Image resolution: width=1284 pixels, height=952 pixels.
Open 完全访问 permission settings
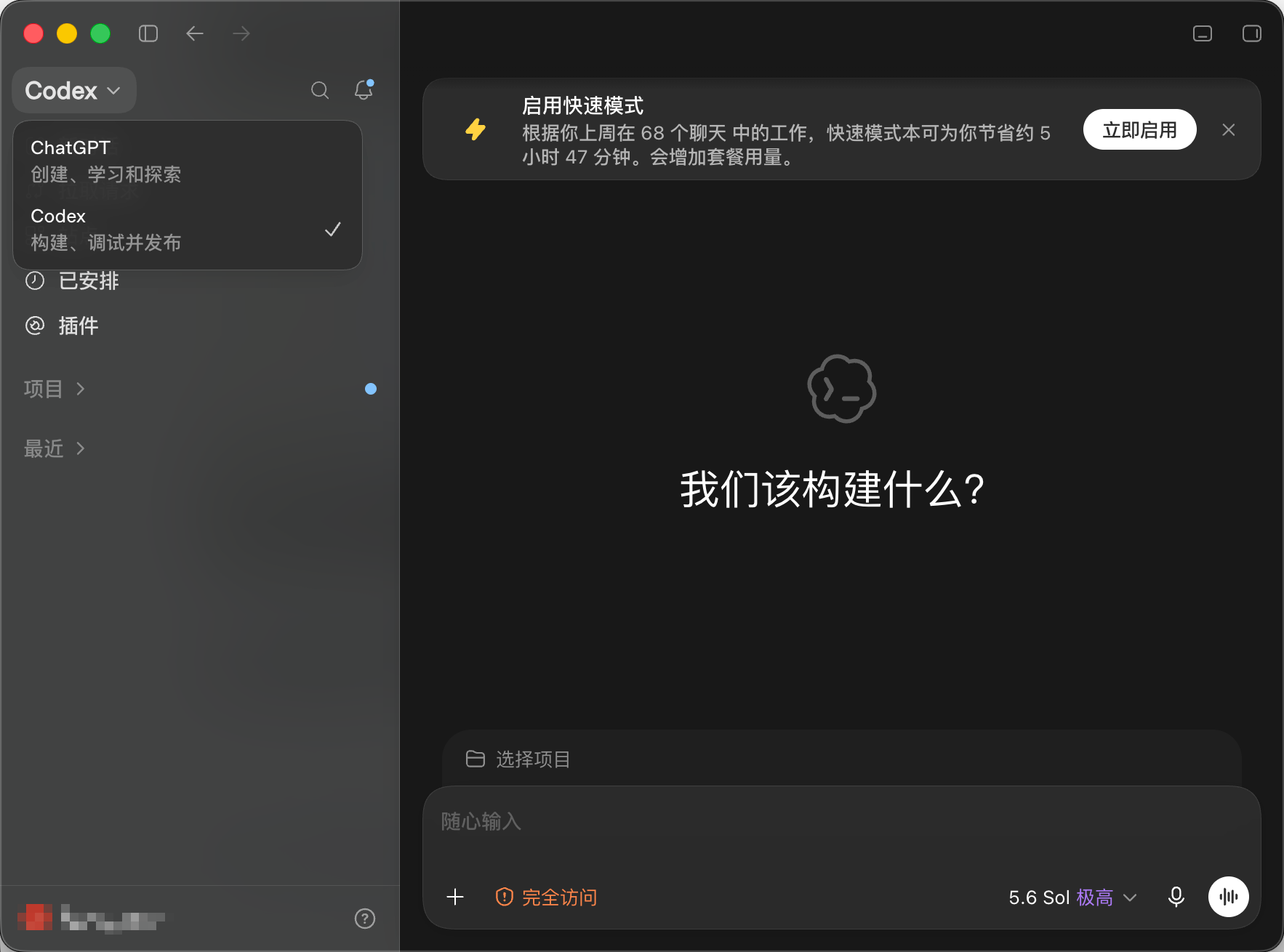(545, 897)
